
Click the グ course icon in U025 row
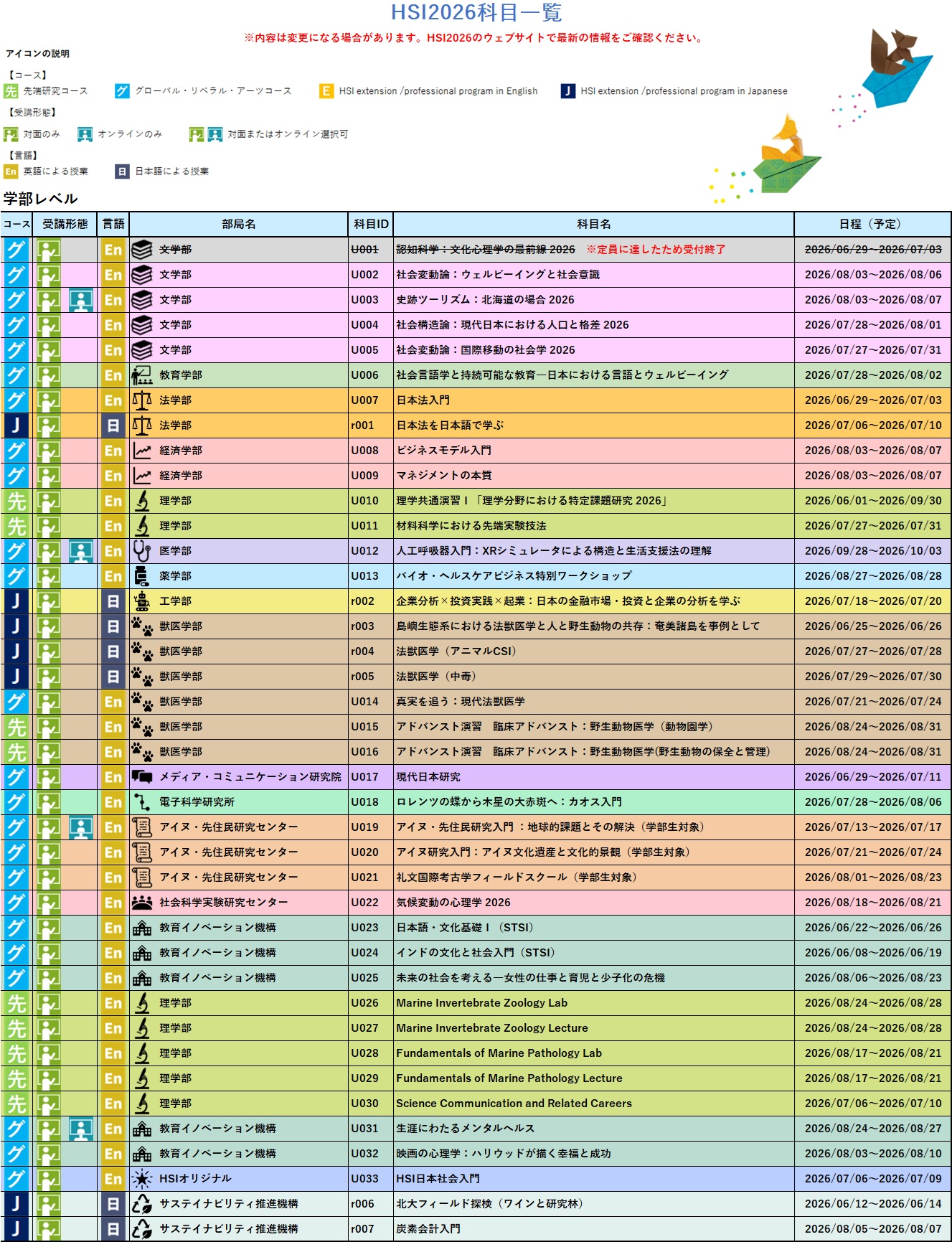click(16, 978)
